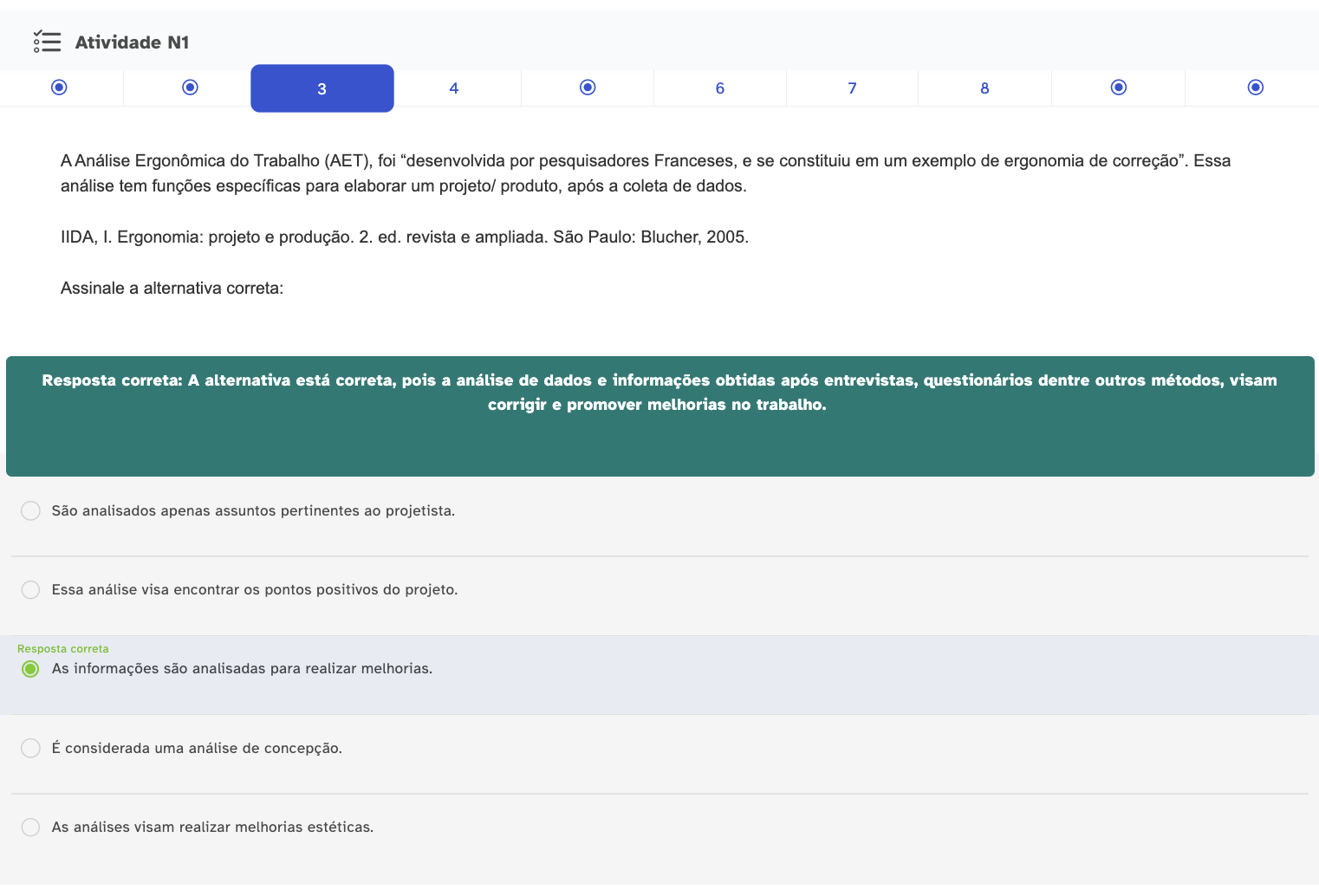
Task: Open the first question marker in navigation
Action: click(x=59, y=88)
